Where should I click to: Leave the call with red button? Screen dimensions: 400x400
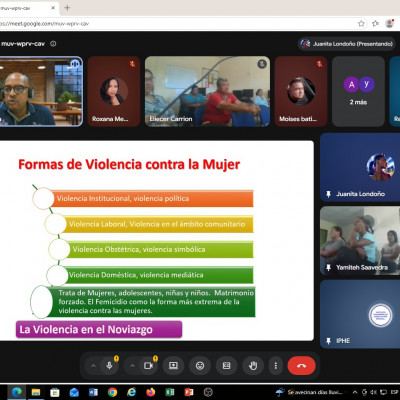(x=301, y=366)
